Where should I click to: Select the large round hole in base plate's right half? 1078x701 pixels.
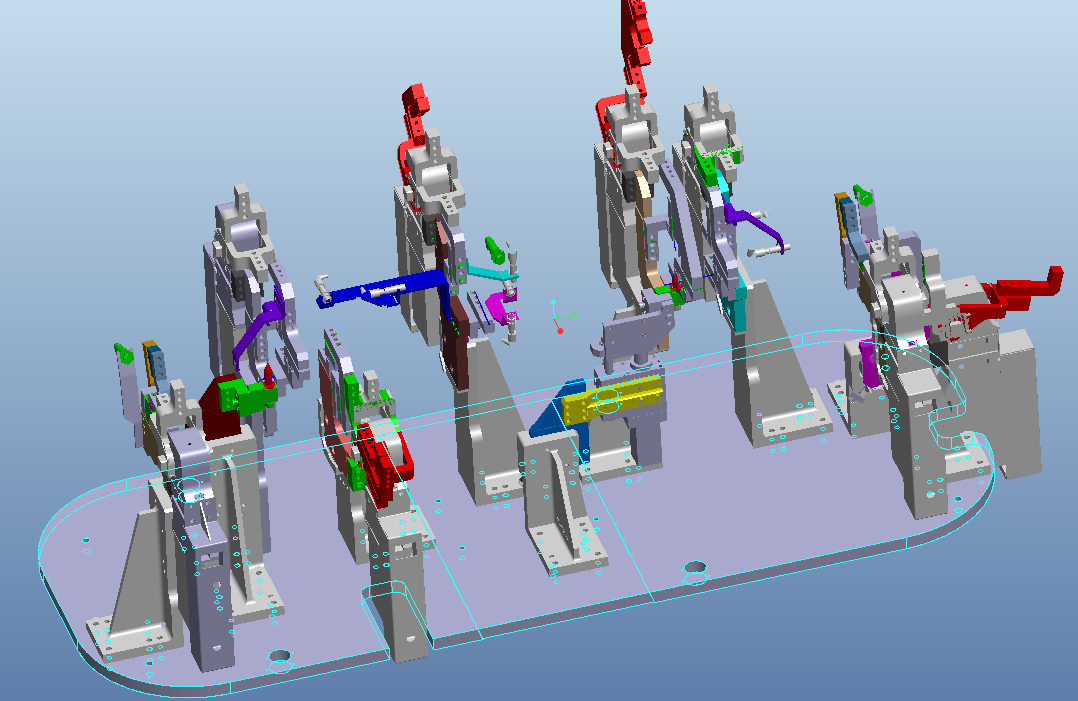tap(696, 568)
